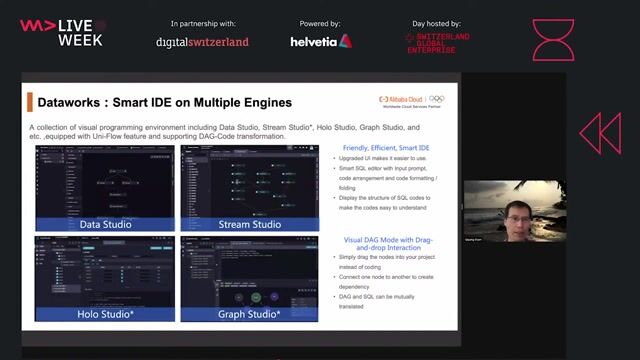Screen dimensions: 640x360
Task: Select the Holo Studio screenshot thumbnail
Action: click(105, 279)
